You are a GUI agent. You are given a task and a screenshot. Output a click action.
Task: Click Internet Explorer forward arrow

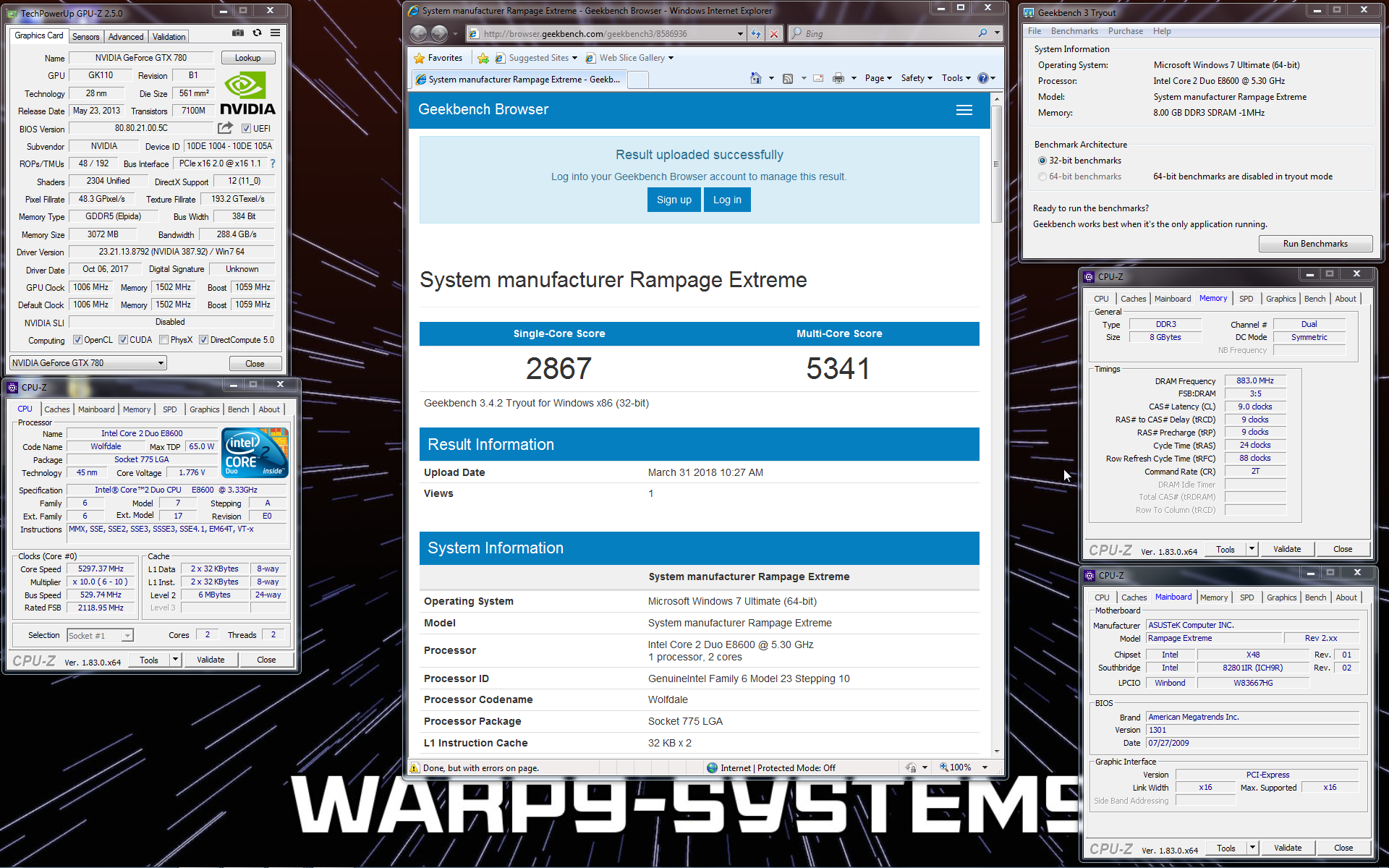pyautogui.click(x=439, y=33)
